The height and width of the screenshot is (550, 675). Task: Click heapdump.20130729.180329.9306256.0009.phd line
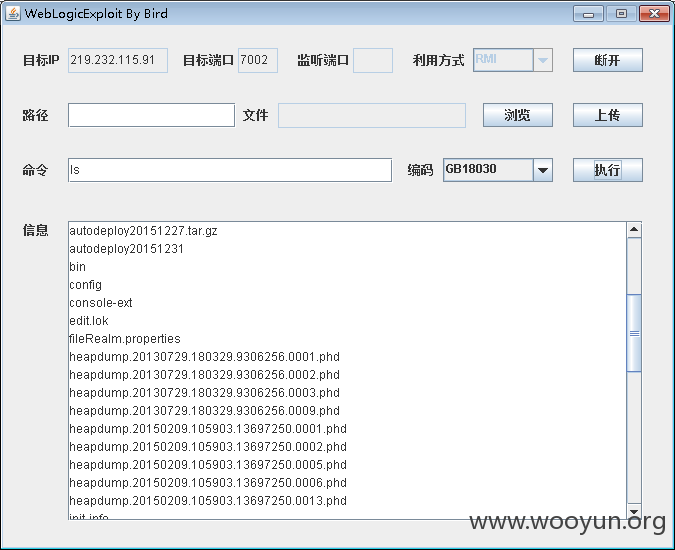204,411
